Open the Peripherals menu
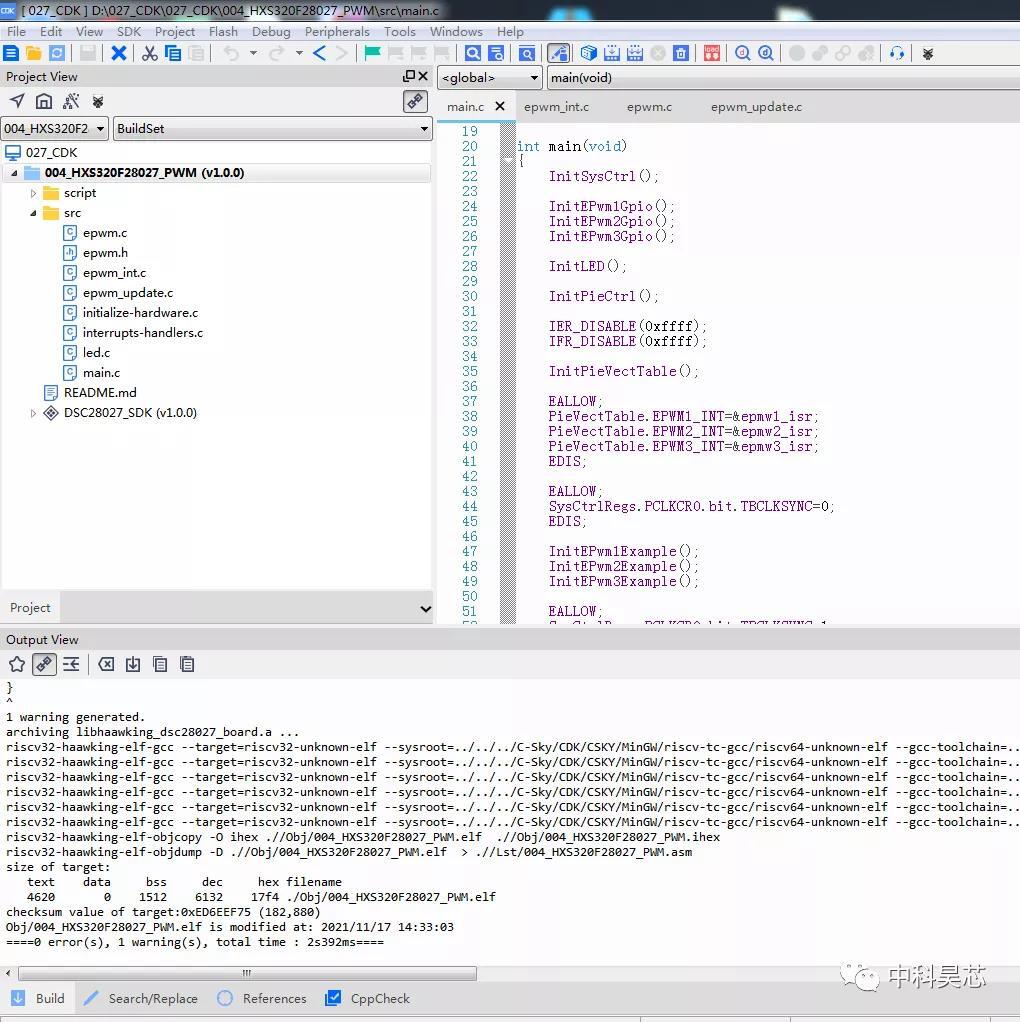 pos(337,31)
